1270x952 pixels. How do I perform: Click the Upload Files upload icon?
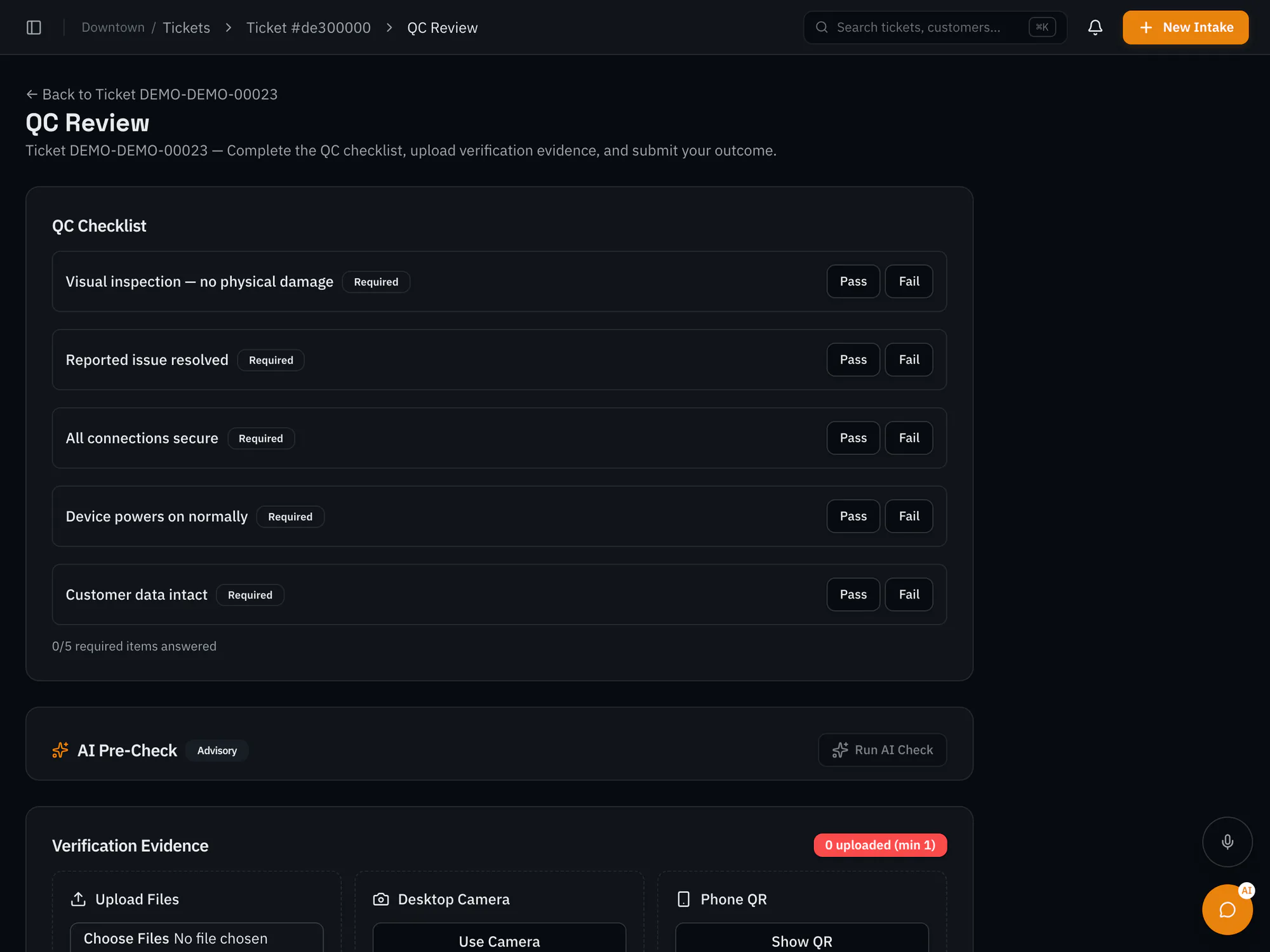(x=78, y=899)
